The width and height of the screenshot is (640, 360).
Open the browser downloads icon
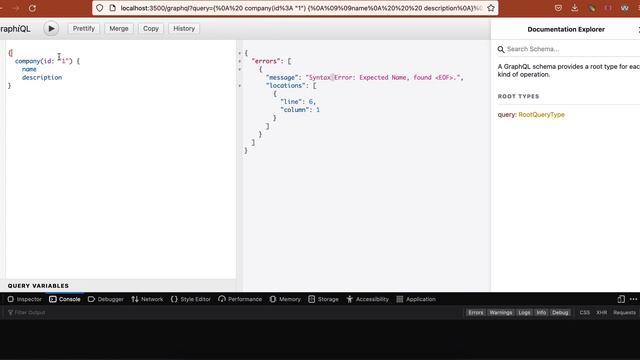574,8
